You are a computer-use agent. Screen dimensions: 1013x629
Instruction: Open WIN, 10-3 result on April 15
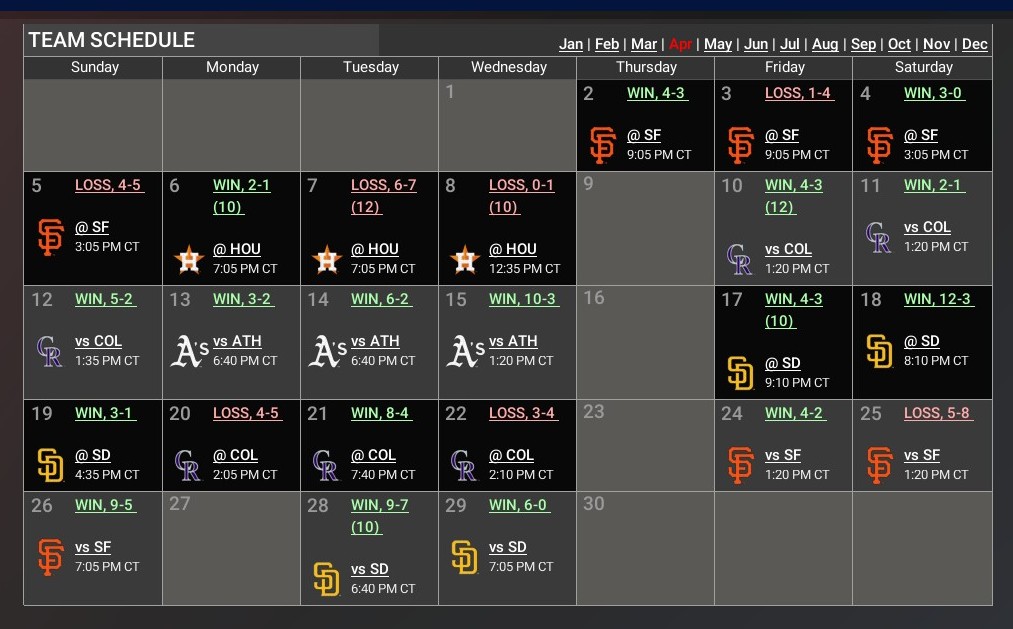coord(523,299)
